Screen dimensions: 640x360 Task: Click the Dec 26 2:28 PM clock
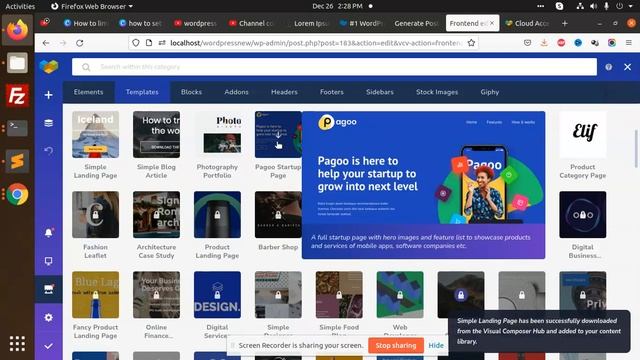(337, 6)
